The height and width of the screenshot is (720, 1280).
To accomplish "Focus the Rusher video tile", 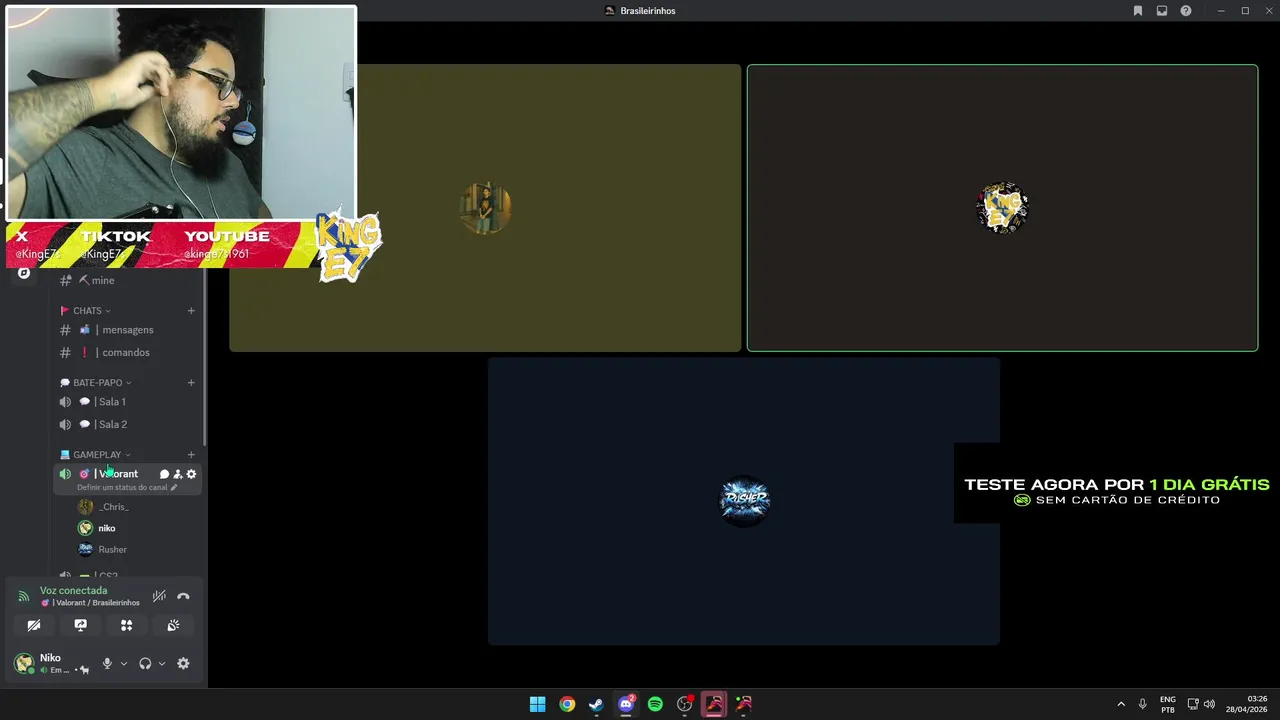I will 744,501.
